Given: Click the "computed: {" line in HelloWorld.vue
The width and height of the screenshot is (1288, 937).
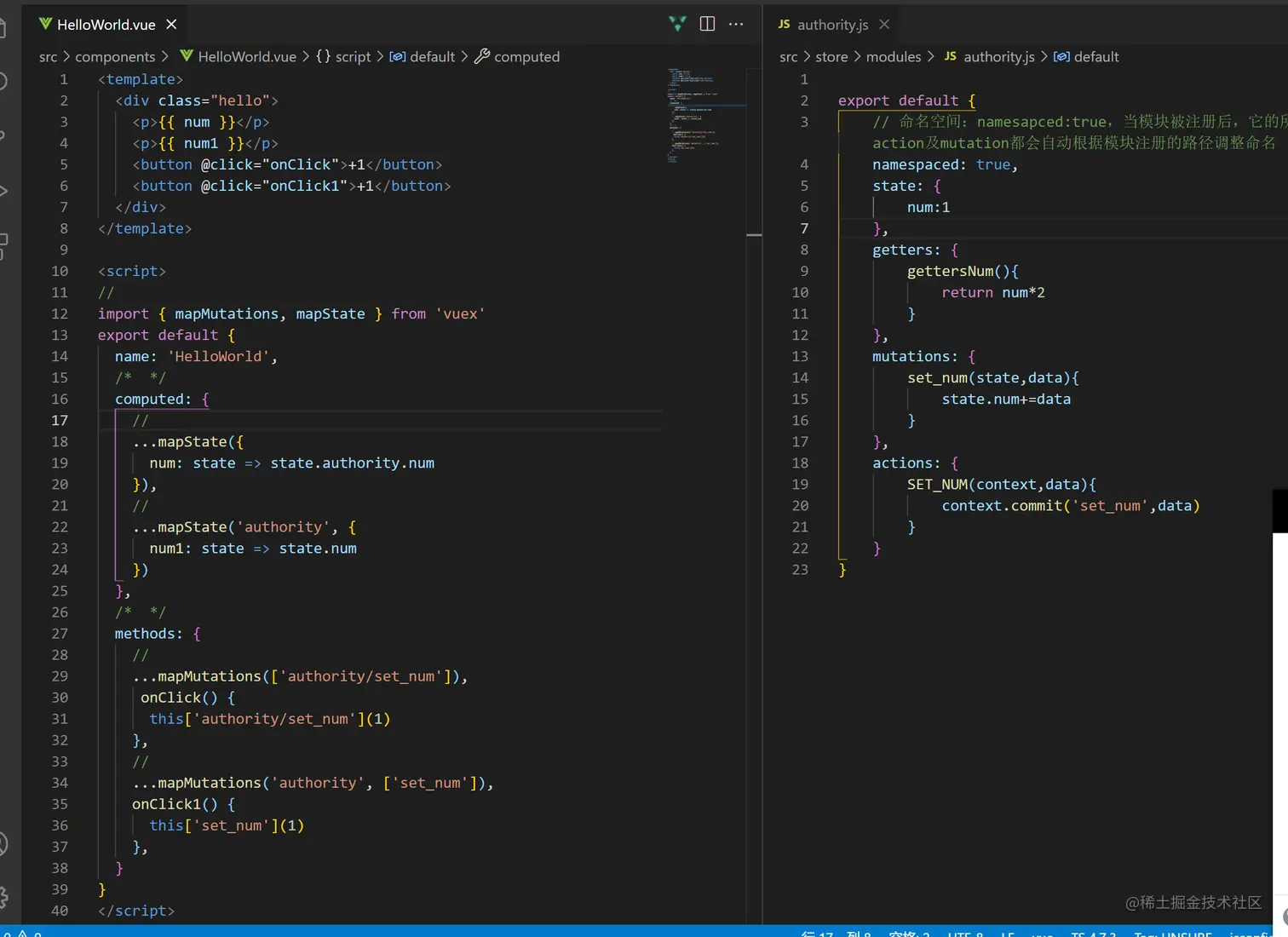Looking at the screenshot, I should (162, 399).
